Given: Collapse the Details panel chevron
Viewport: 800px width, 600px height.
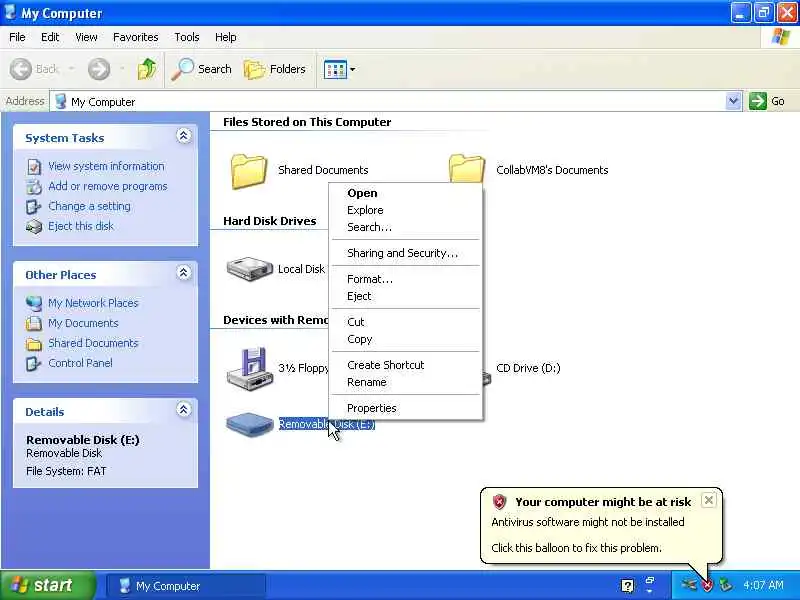Looking at the screenshot, I should coord(184,409).
